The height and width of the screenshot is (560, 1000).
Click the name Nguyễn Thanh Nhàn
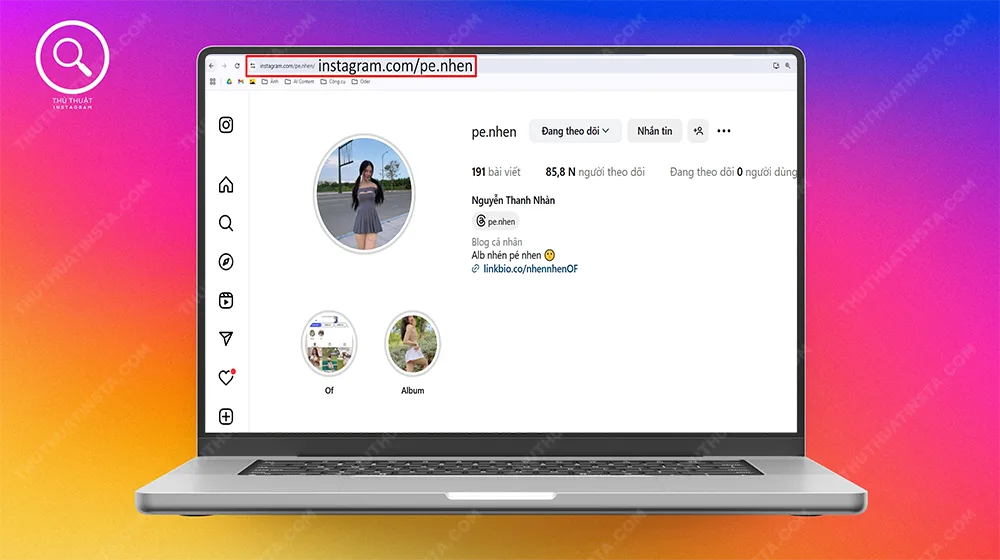pyautogui.click(x=513, y=200)
